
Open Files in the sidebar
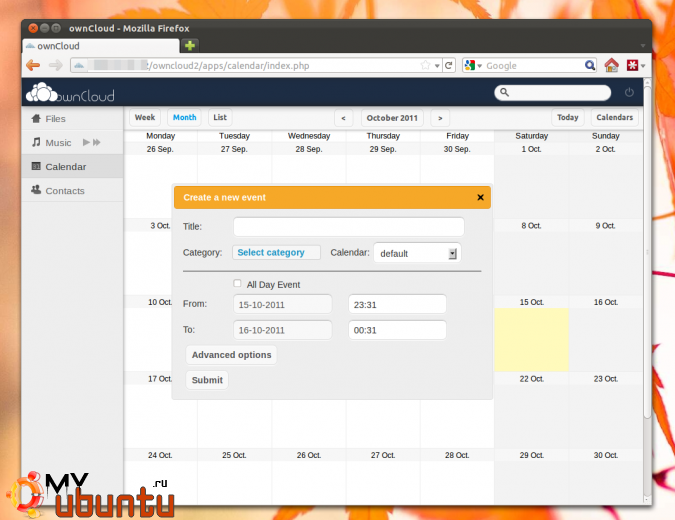coord(72,118)
